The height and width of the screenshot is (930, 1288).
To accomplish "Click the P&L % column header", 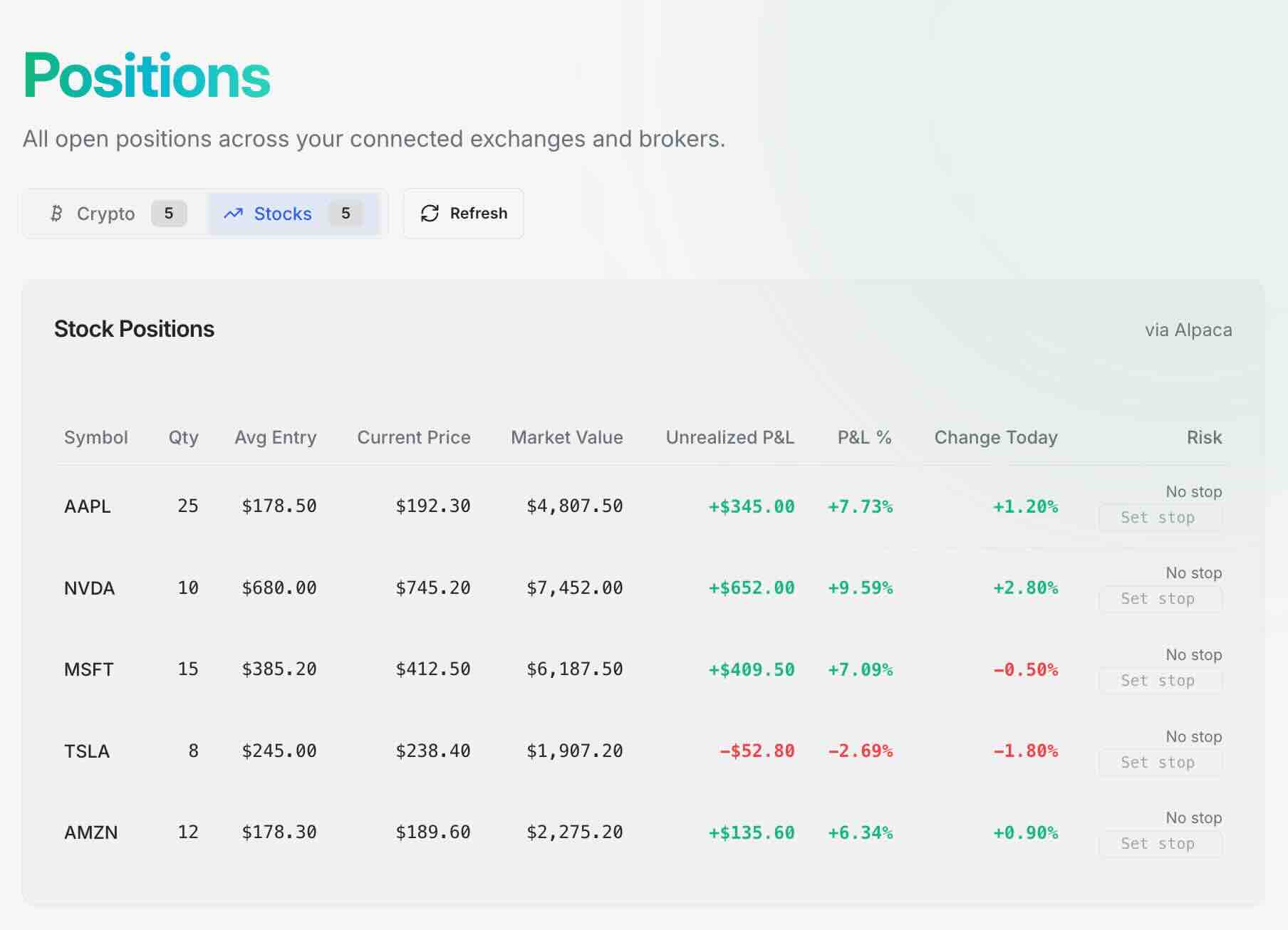I will (864, 437).
